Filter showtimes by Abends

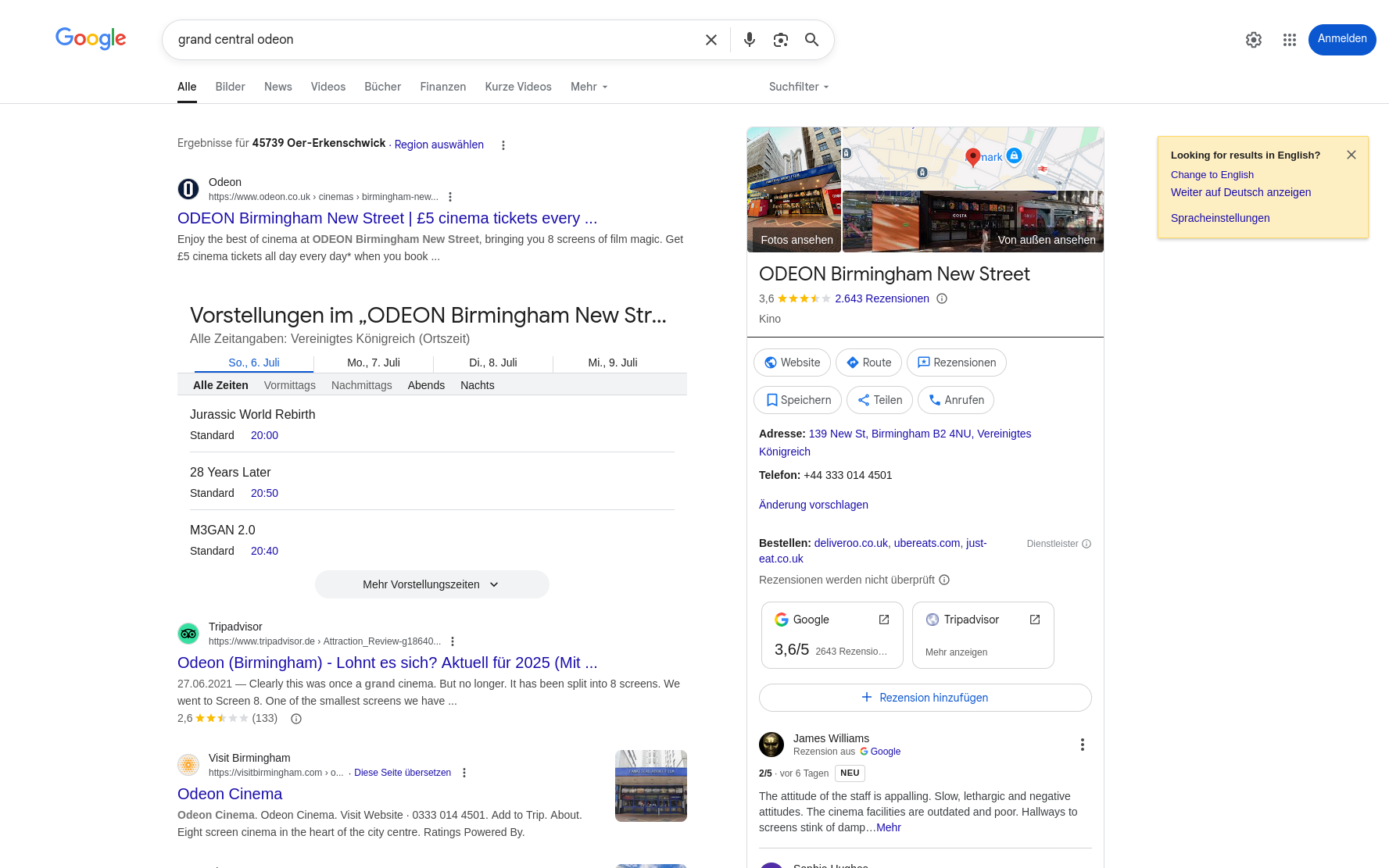pos(426,385)
